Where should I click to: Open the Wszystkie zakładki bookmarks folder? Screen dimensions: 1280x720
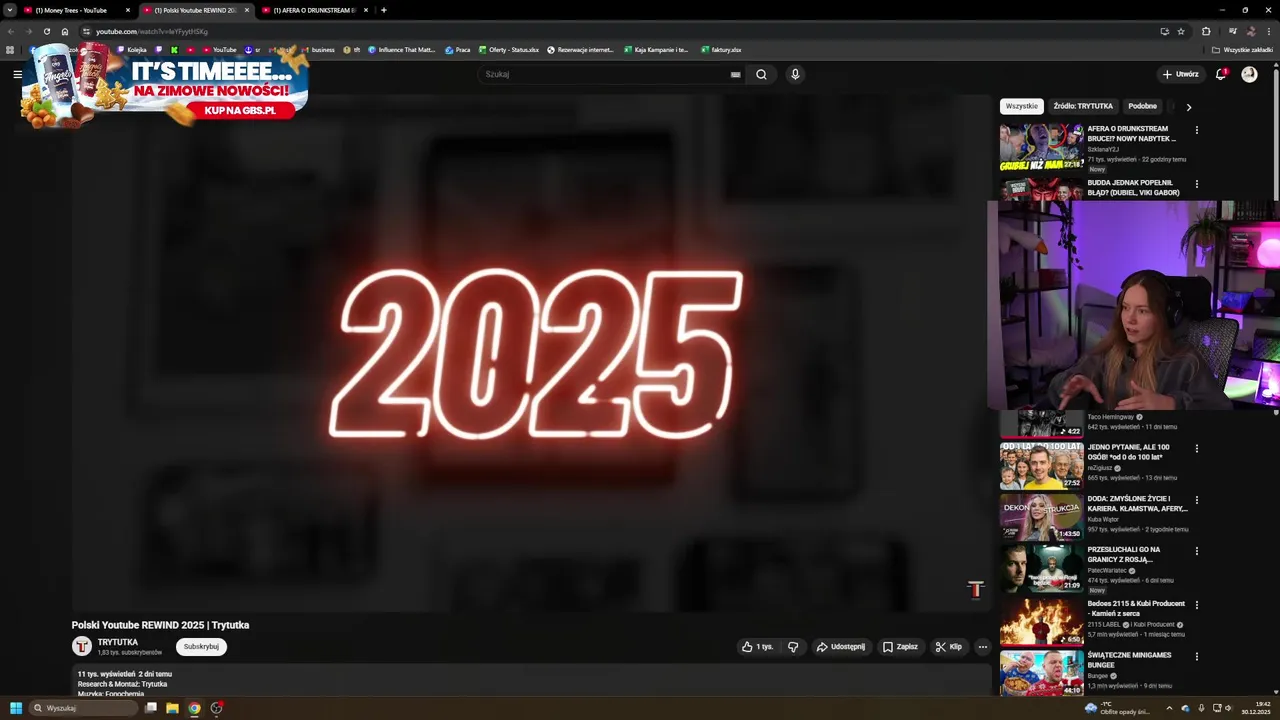tap(1242, 49)
